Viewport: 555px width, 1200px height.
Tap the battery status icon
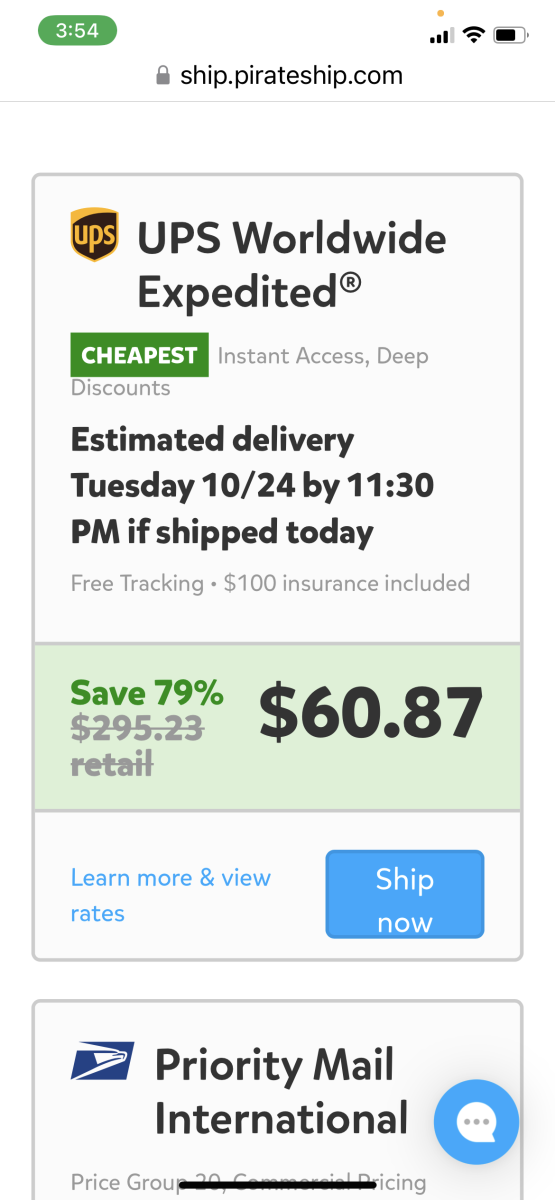[x=511, y=35]
